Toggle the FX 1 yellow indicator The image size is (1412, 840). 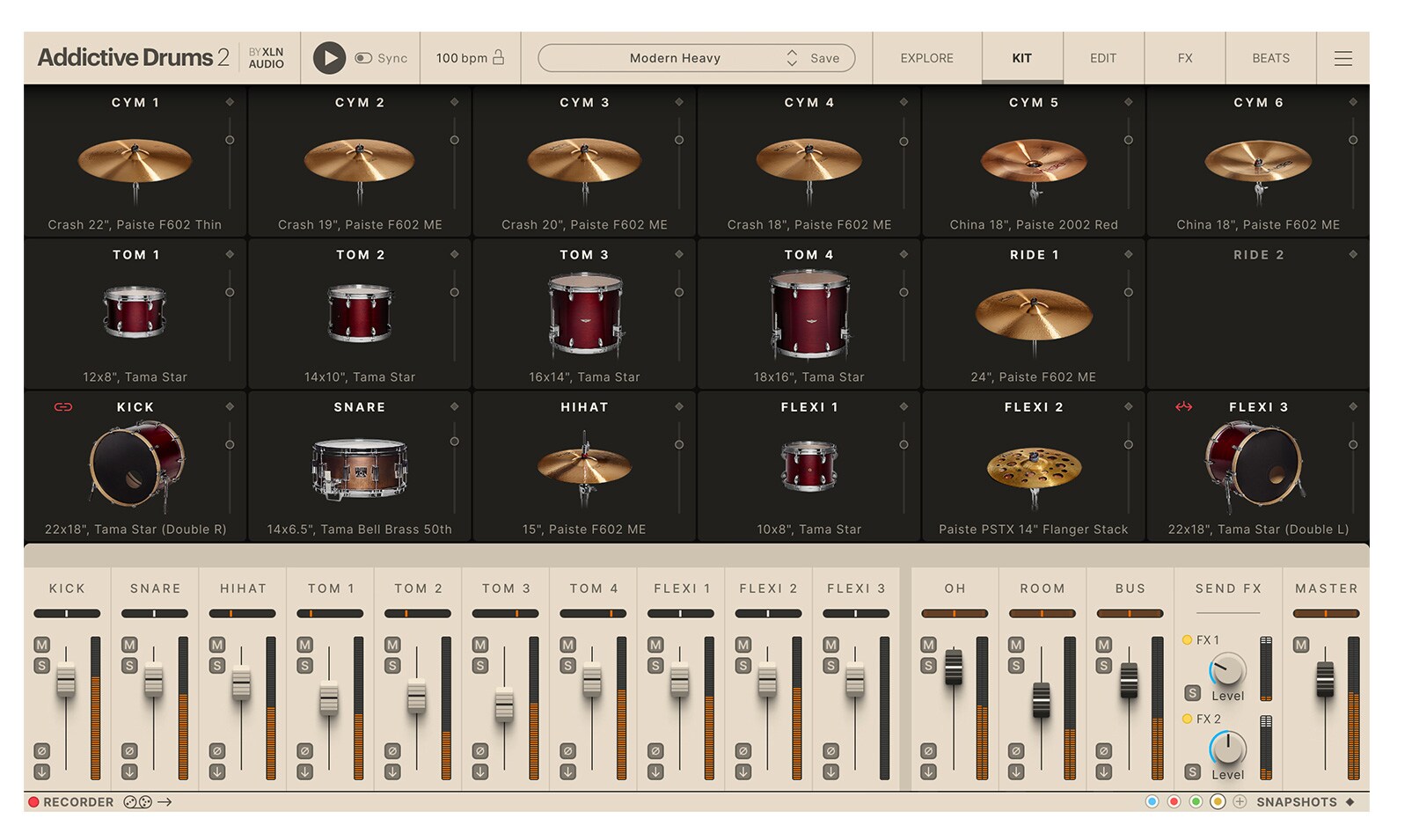point(1187,640)
